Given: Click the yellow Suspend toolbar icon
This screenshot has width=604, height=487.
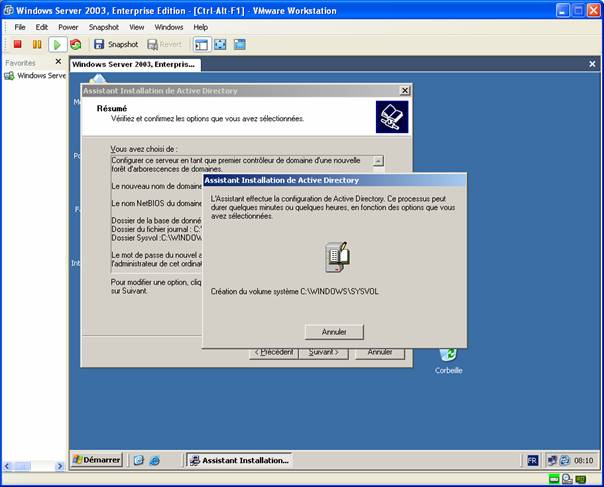Looking at the screenshot, I should (x=37, y=44).
